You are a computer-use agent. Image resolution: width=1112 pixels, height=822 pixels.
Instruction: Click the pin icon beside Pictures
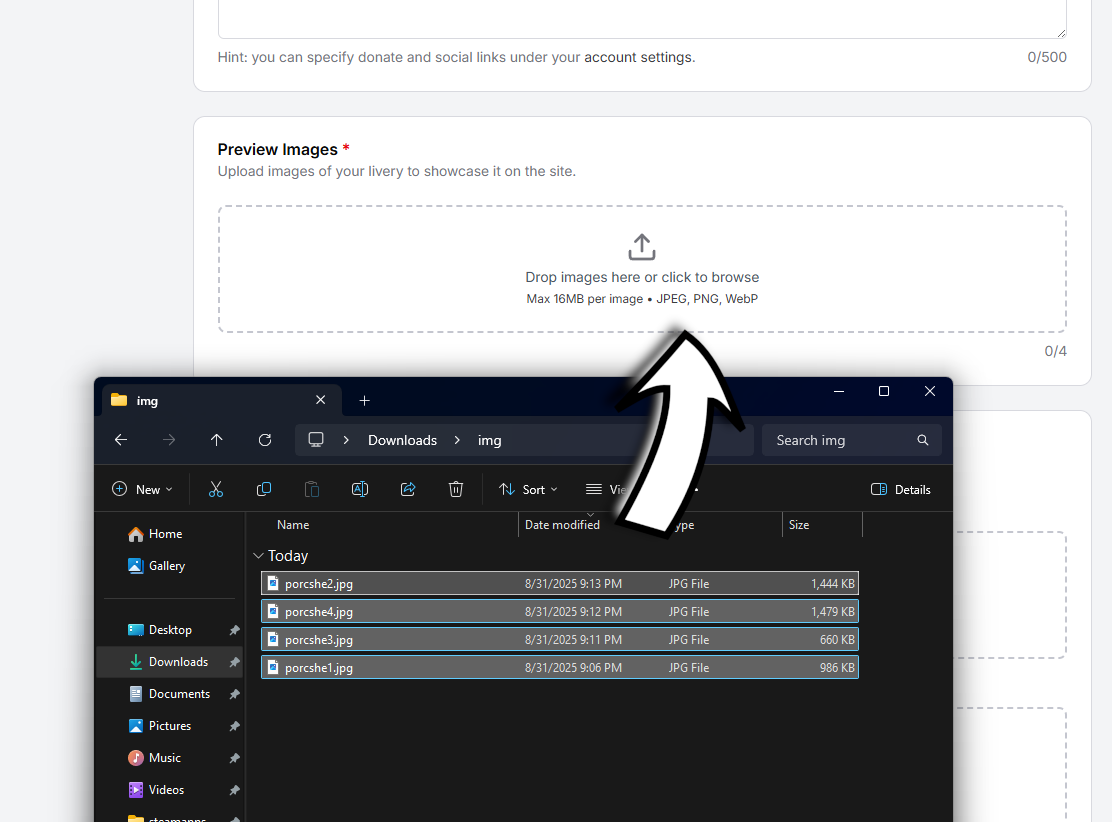[235, 726]
